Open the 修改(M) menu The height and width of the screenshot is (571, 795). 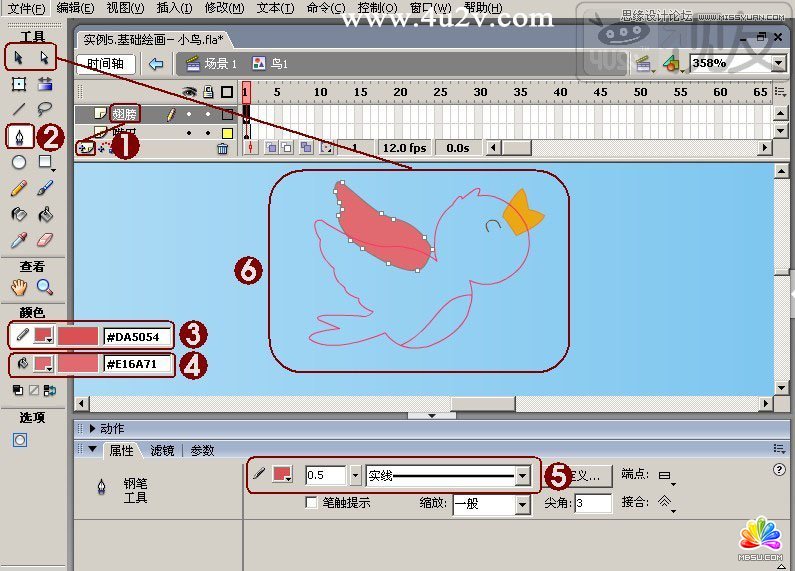(223, 8)
